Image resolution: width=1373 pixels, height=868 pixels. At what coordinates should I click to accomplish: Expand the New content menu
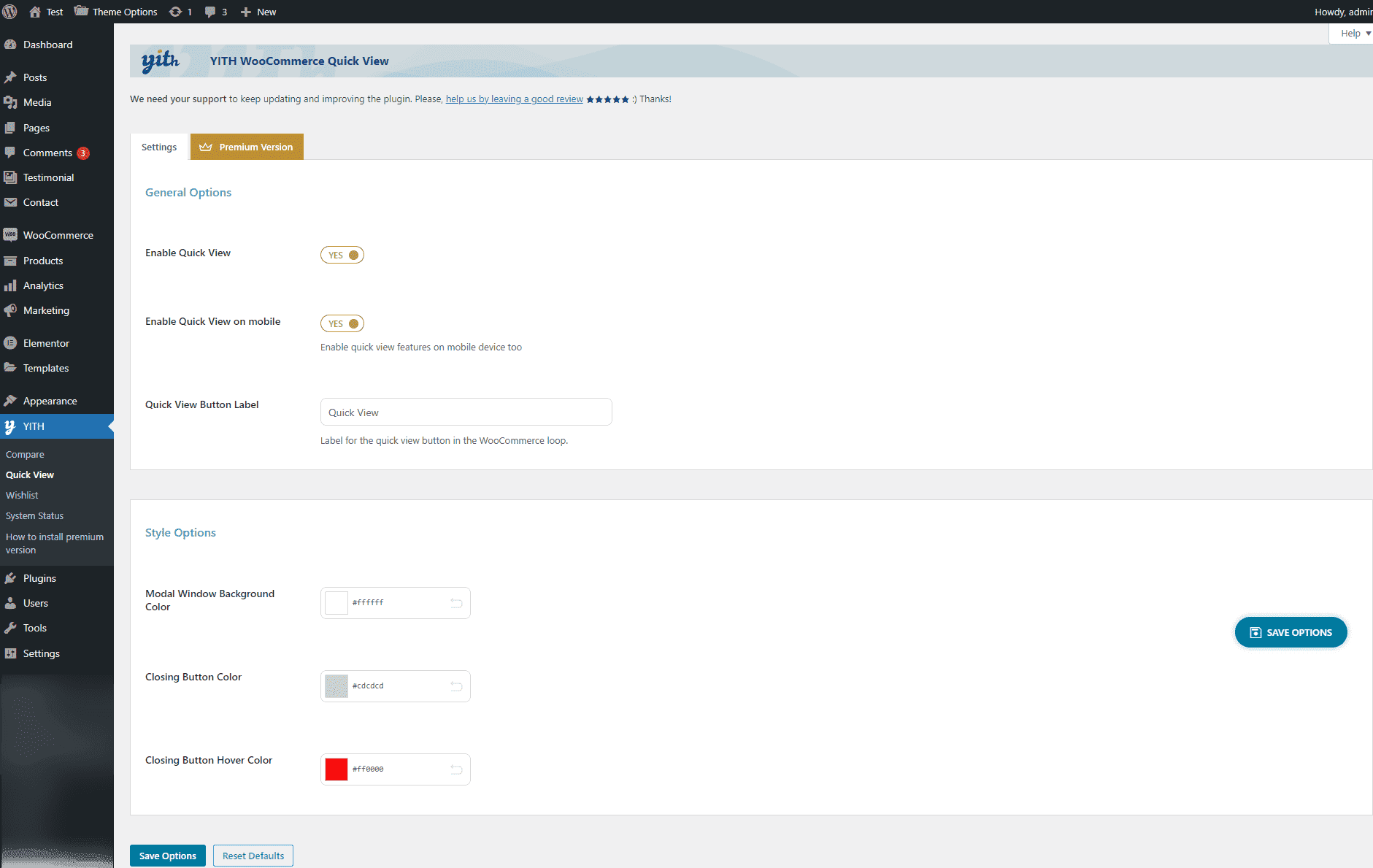[259, 12]
